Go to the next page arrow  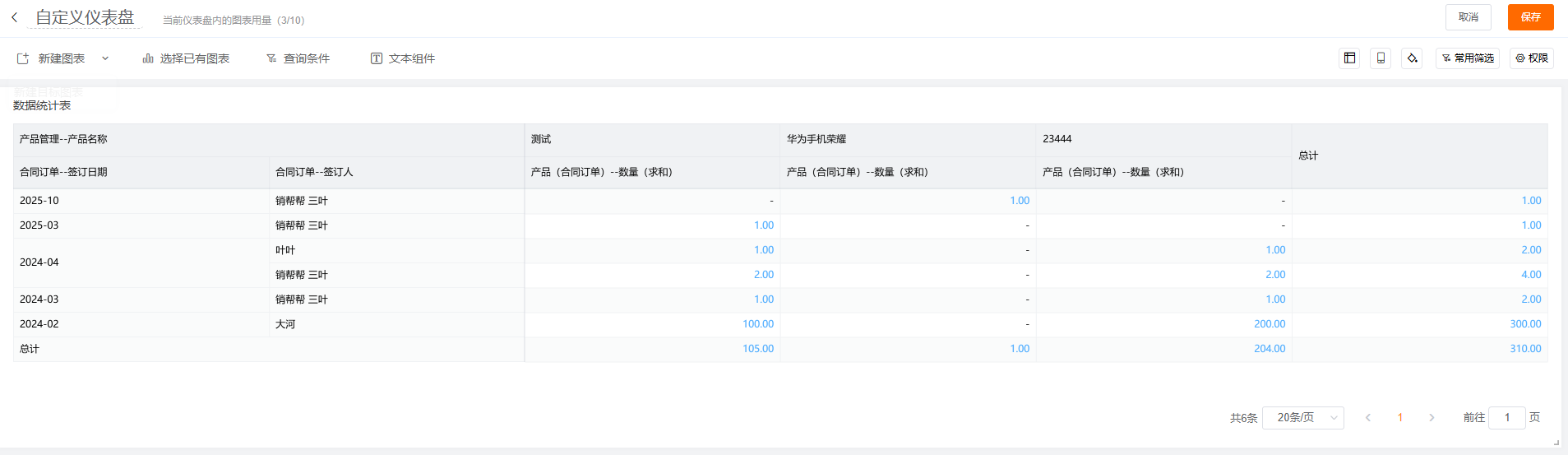pos(1432,418)
